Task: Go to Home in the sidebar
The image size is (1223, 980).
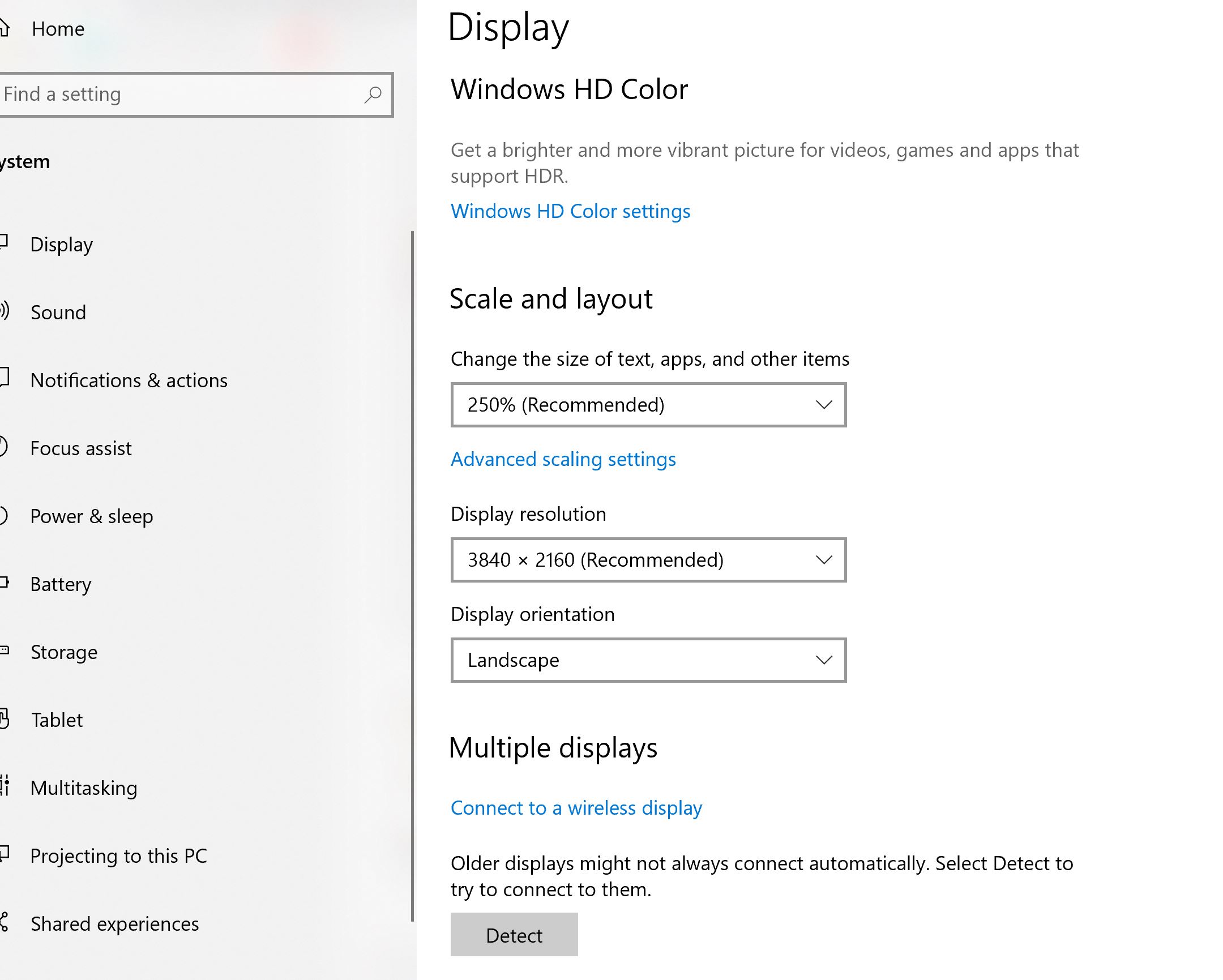Action: click(58, 29)
